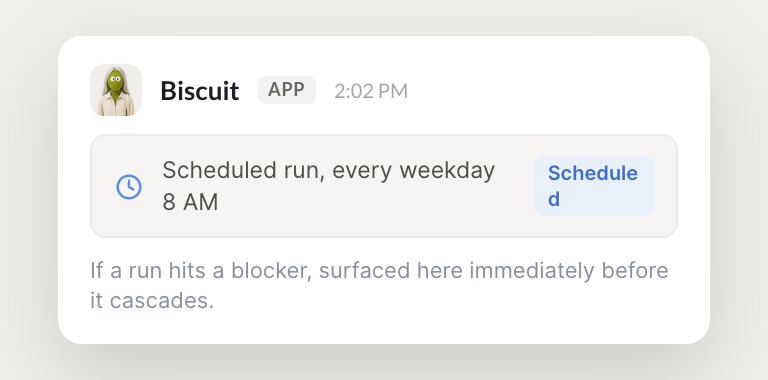Click the word "blocker," in the gray footer text

coord(271,270)
